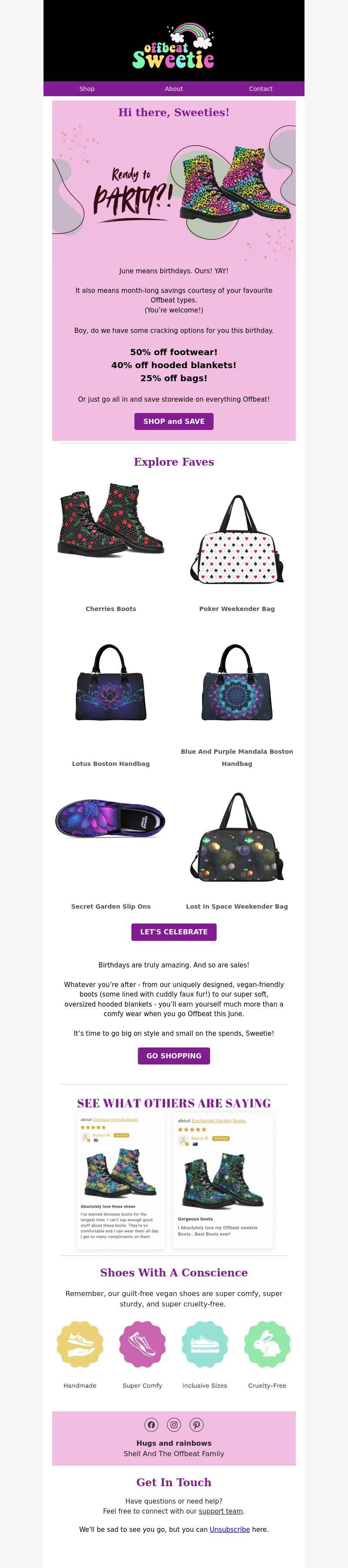The width and height of the screenshot is (348, 1568).
Task: Open the Shop menu item
Action: [87, 89]
